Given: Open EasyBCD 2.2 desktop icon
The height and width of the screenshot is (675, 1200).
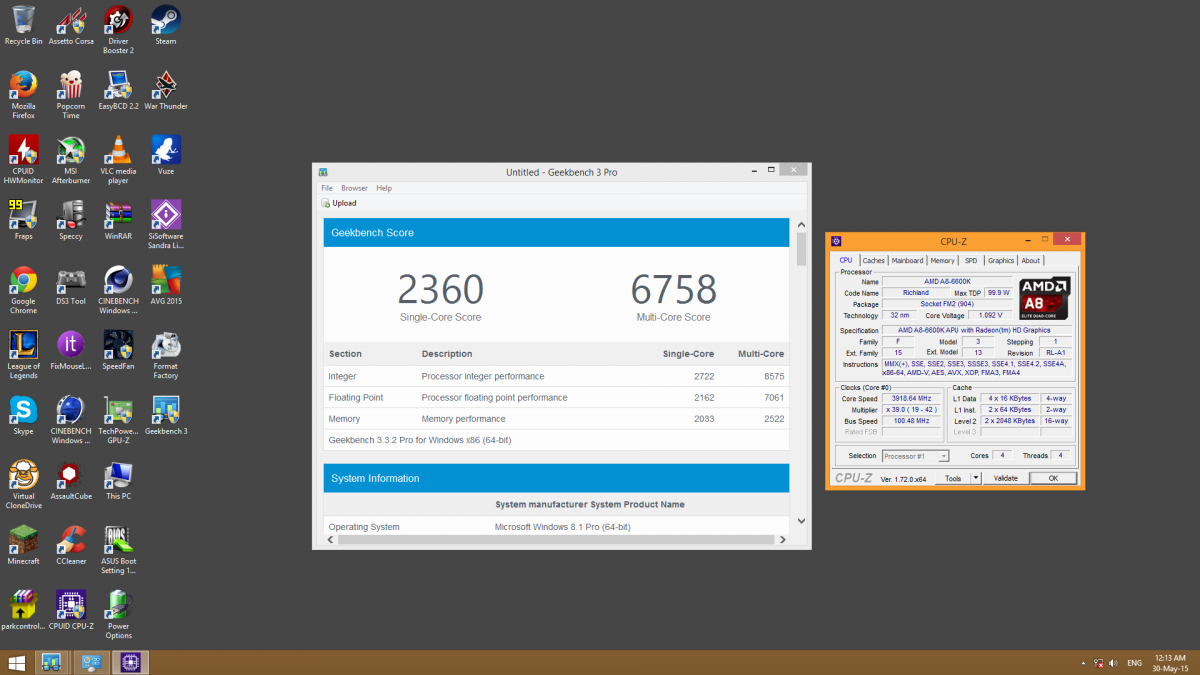Looking at the screenshot, I should [119, 91].
